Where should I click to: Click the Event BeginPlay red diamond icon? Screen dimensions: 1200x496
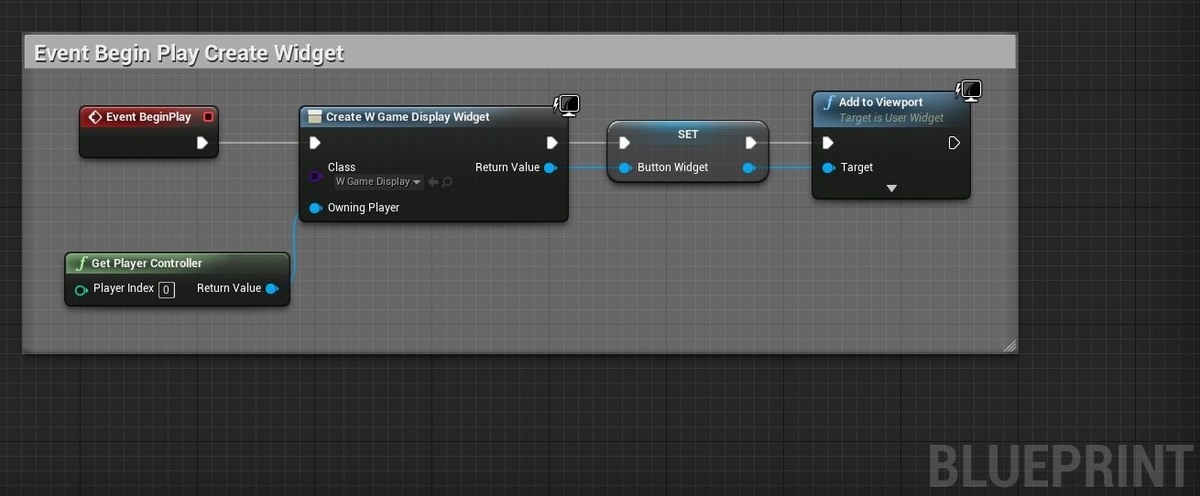95,117
